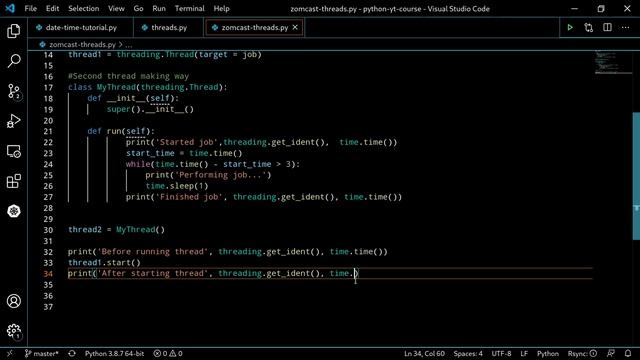Open the Help menu
Viewport: 640px width, 360px height.
(x=222, y=9)
